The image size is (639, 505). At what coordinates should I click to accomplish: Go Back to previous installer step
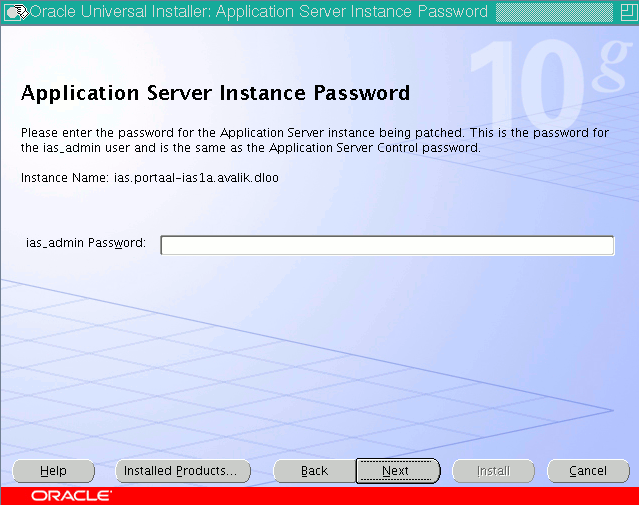pos(314,471)
